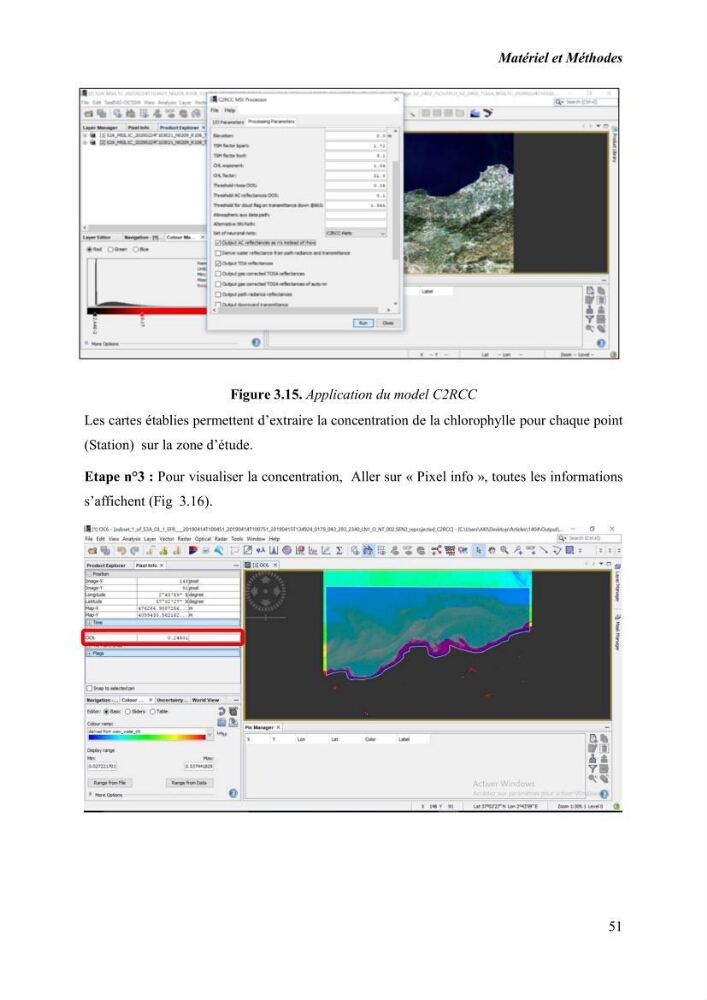Select the Blue channel radio button in upper screenshot
Screen dimensions: 707x1000
(136, 249)
